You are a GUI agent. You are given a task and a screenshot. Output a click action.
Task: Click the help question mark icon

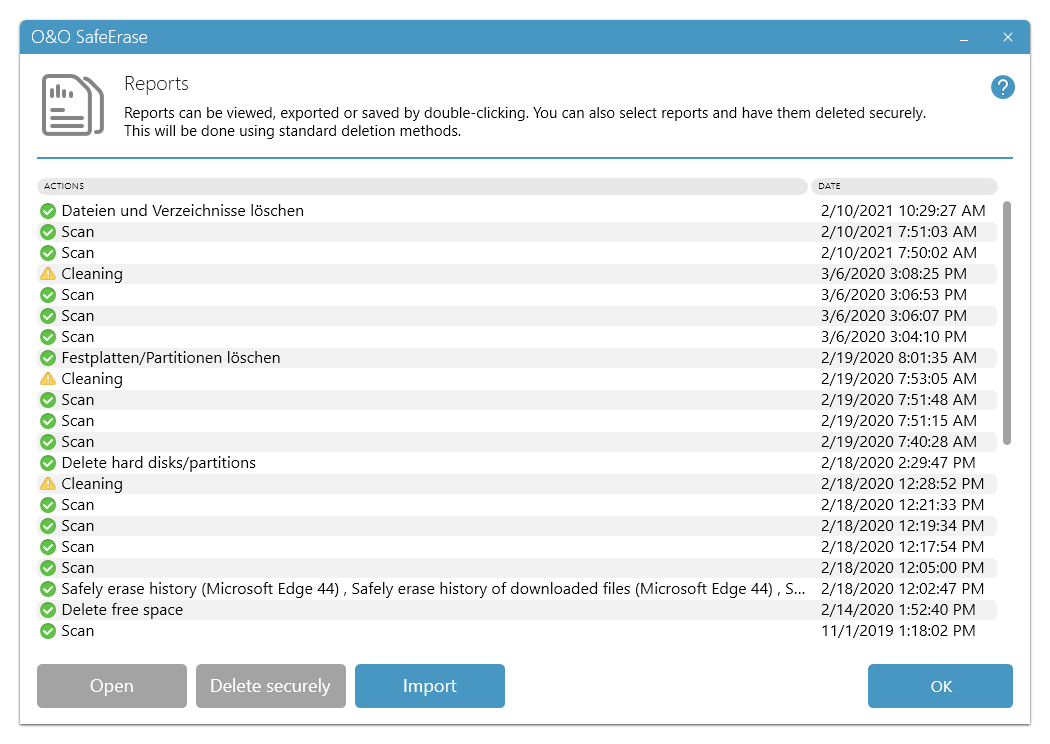(1003, 87)
